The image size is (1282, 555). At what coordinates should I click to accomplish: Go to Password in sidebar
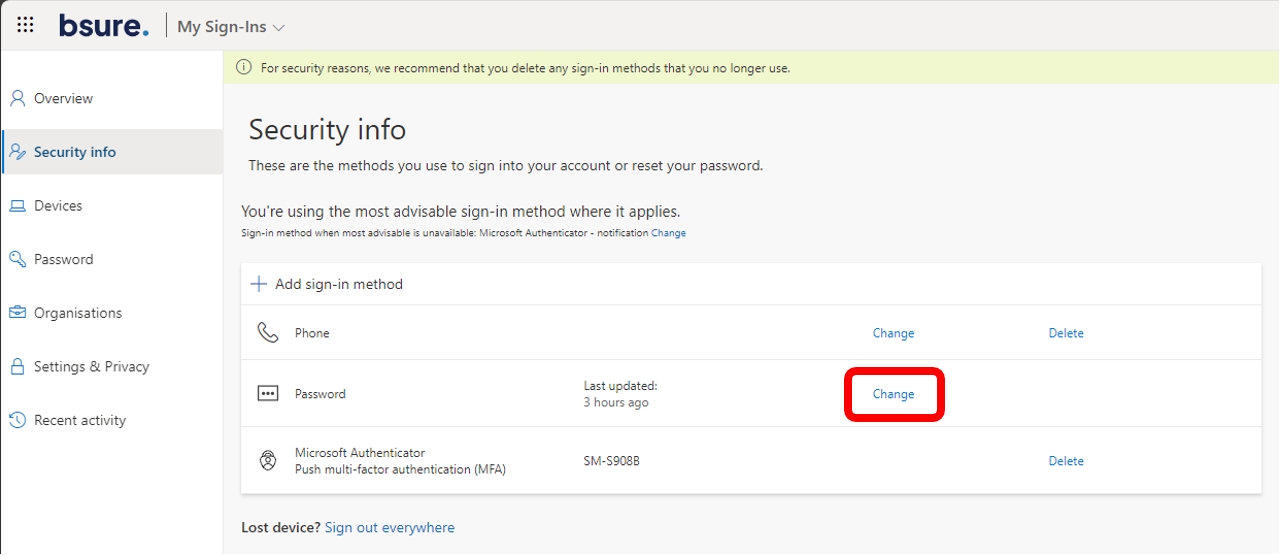63,259
